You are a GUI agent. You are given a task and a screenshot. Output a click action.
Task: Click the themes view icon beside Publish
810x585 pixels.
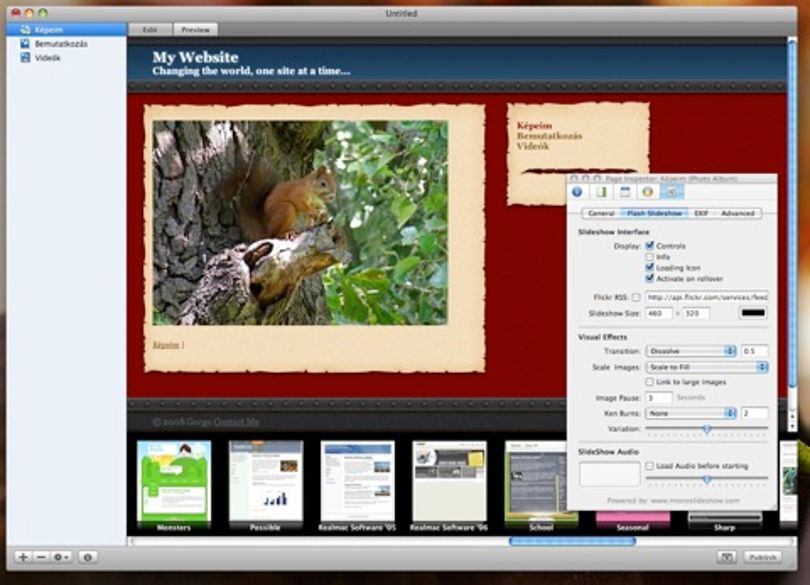[727, 557]
